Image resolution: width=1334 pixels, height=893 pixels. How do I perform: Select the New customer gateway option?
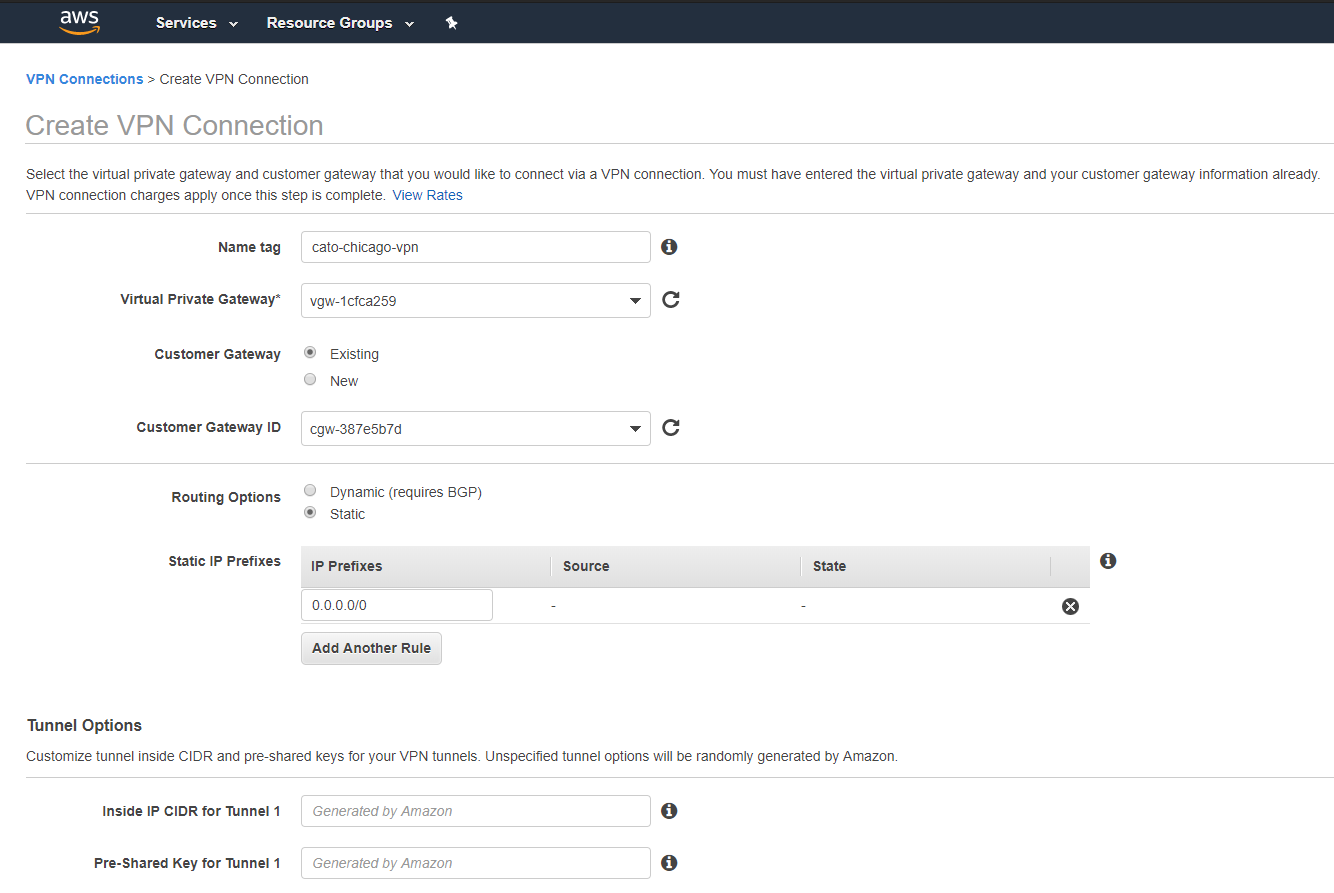310,380
